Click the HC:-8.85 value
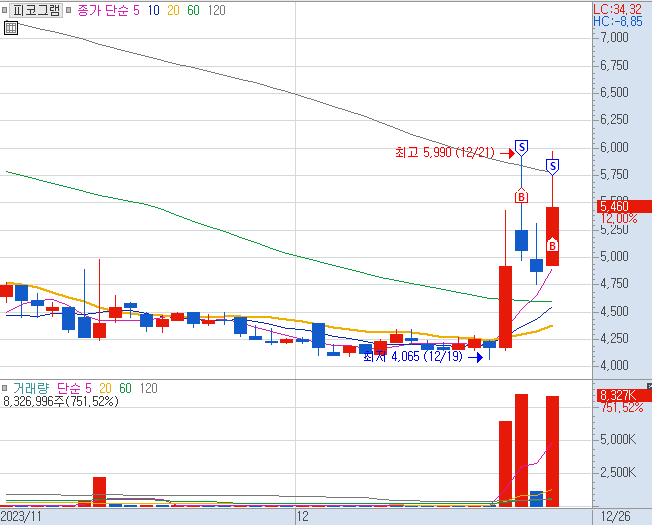This screenshot has height=525, width=652. click(x=618, y=22)
